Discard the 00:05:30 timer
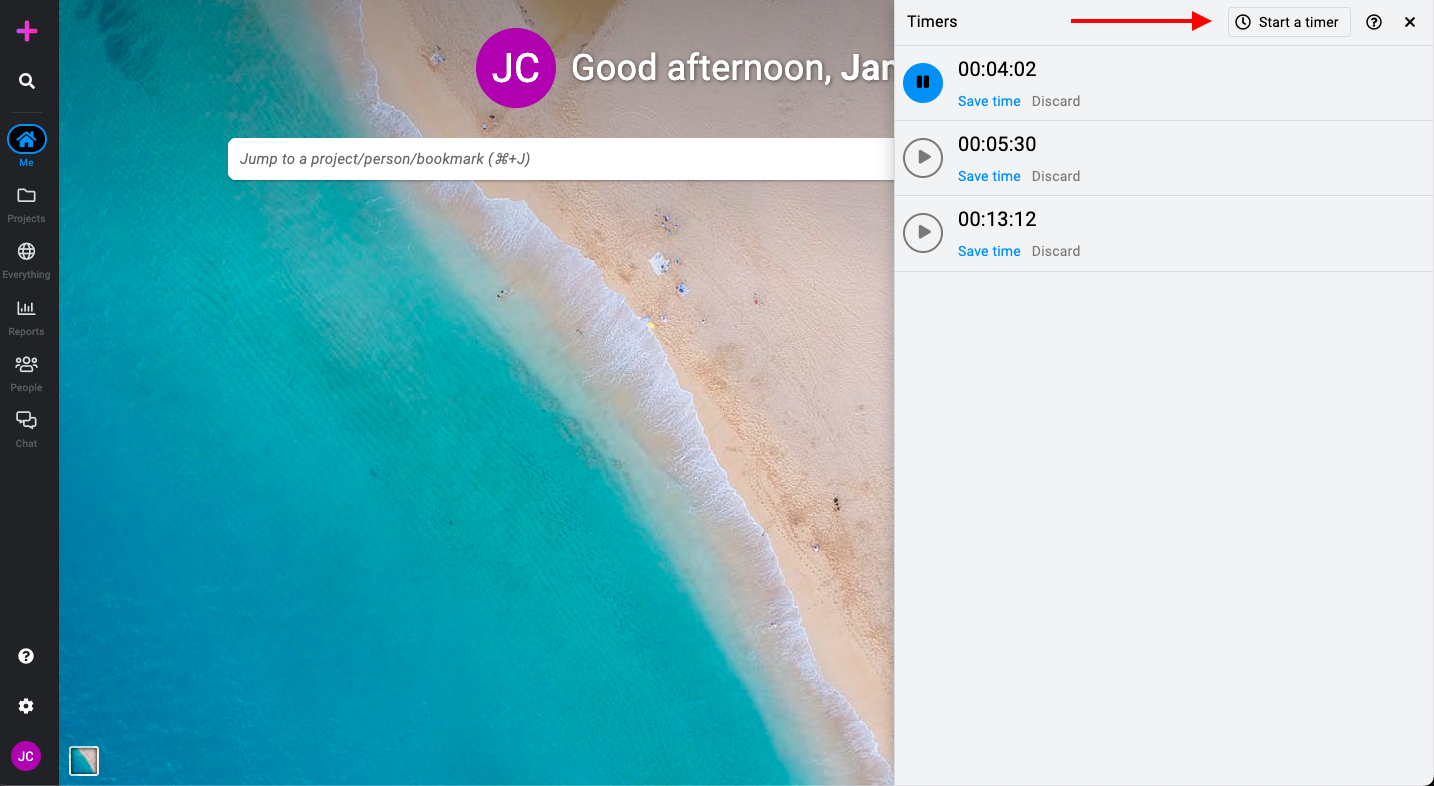Image resolution: width=1434 pixels, height=786 pixels. click(1056, 176)
